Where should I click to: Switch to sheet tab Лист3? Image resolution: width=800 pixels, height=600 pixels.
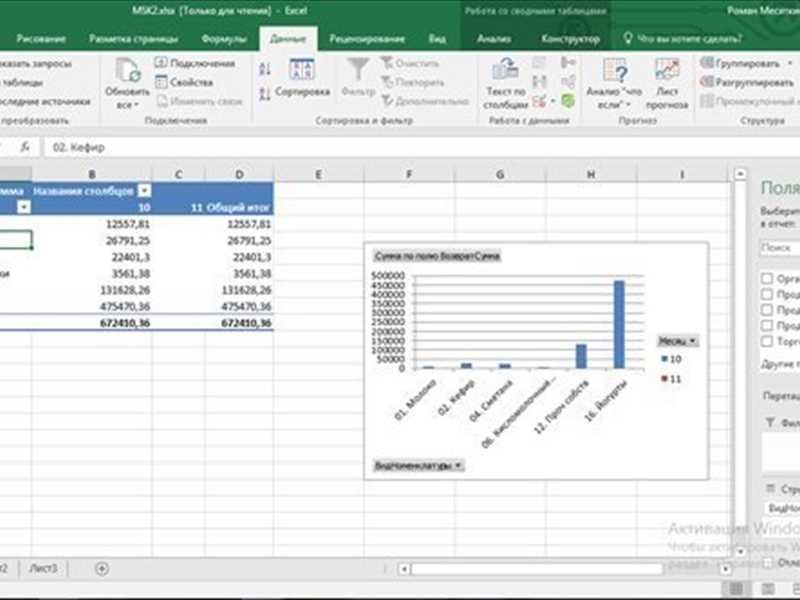click(x=43, y=568)
